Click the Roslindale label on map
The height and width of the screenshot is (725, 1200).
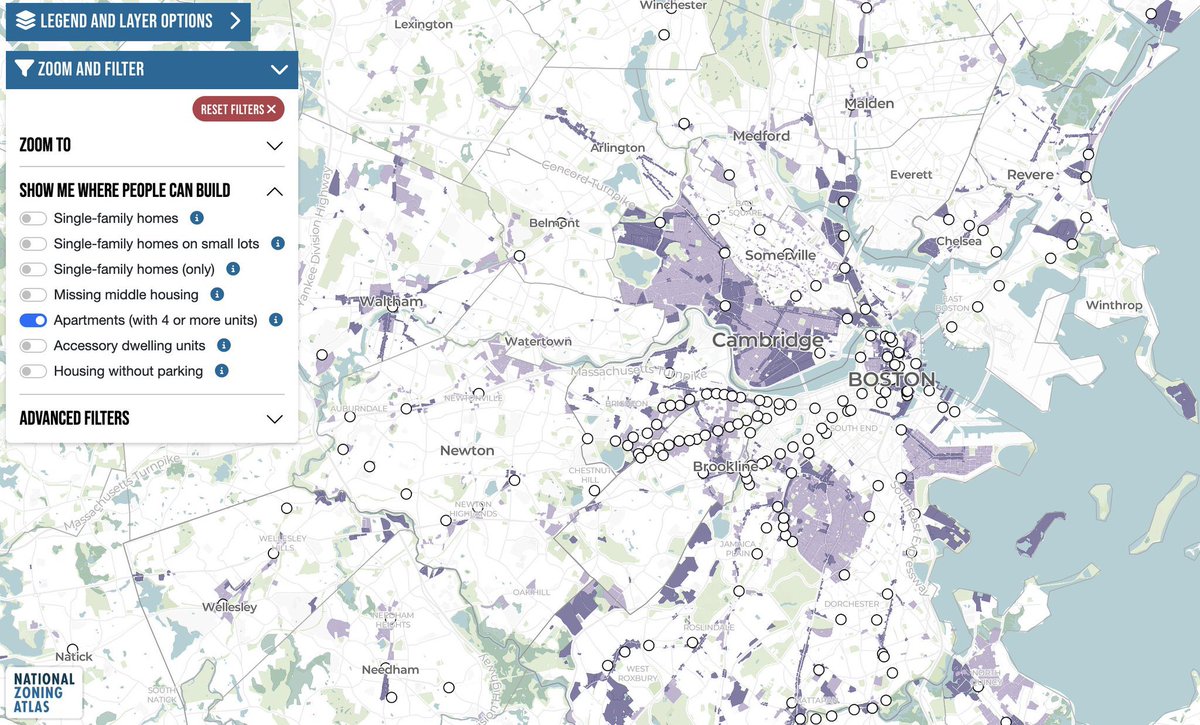click(711, 626)
